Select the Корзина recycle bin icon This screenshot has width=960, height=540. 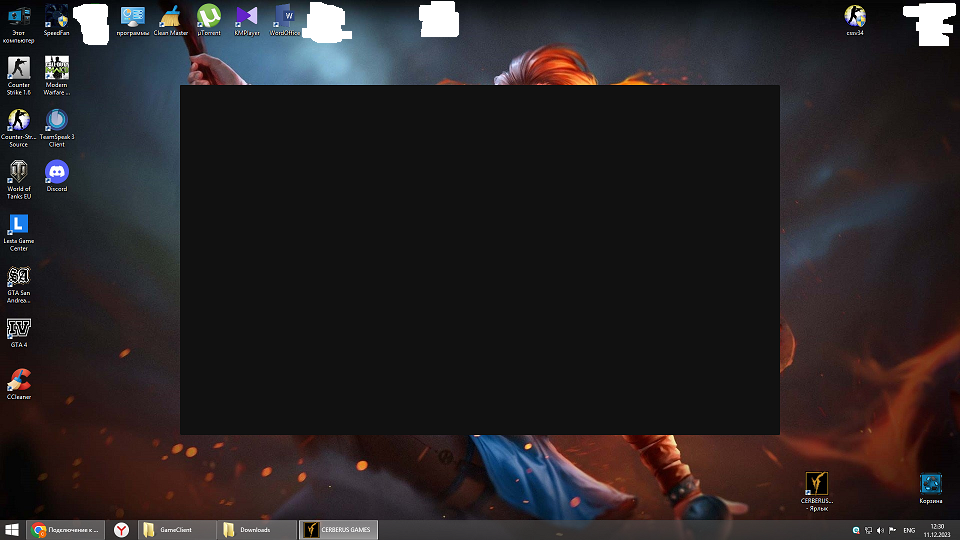[931, 488]
